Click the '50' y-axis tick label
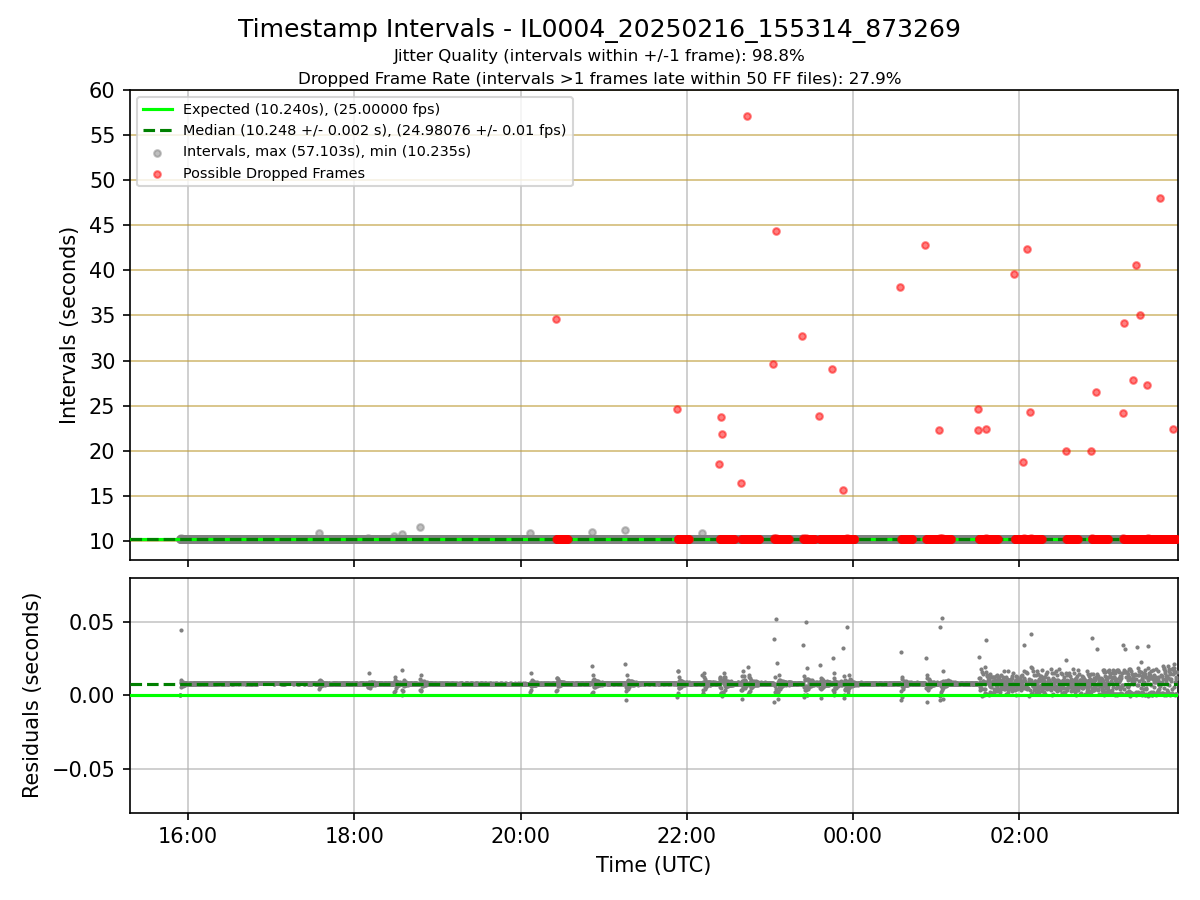 click(104, 180)
